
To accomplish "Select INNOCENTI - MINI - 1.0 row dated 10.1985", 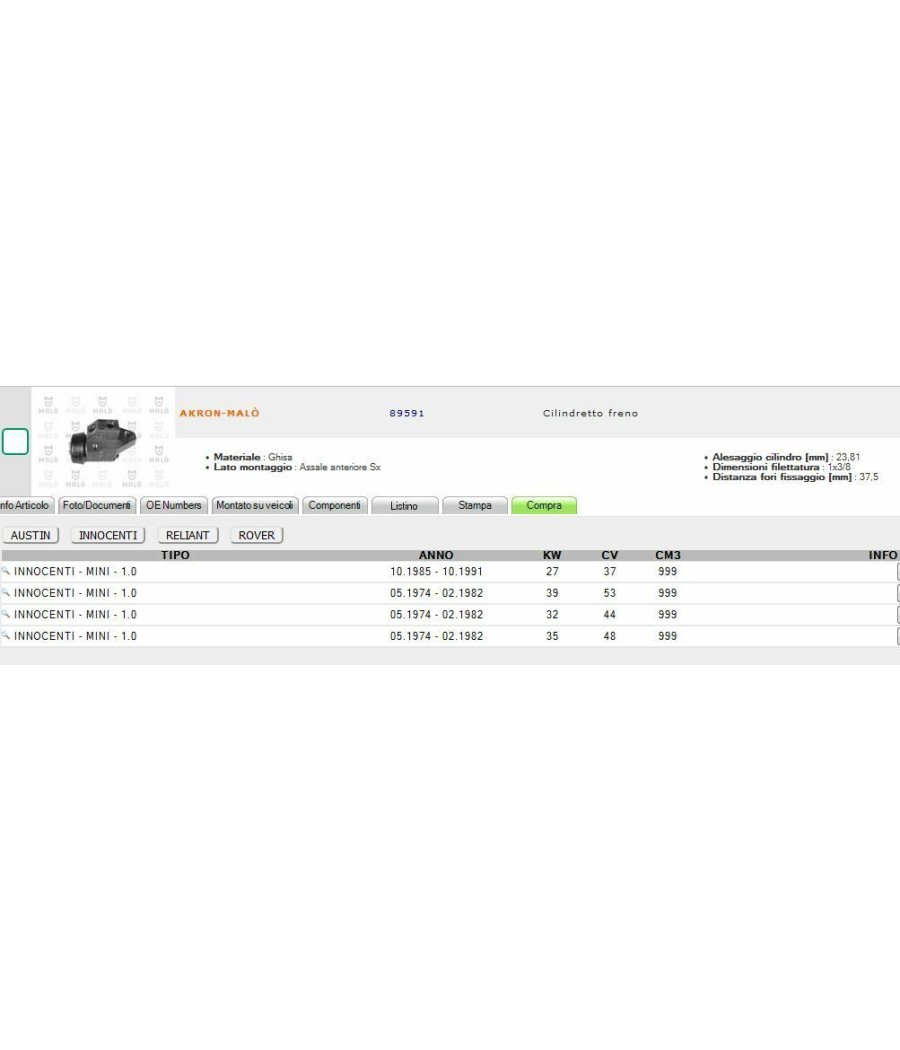I will click(x=450, y=571).
